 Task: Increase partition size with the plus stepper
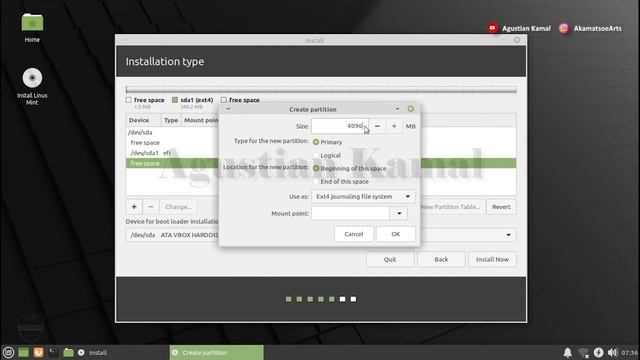pos(394,127)
